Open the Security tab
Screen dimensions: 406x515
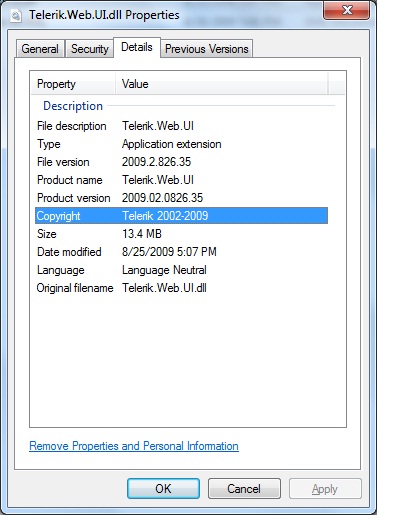(89, 49)
